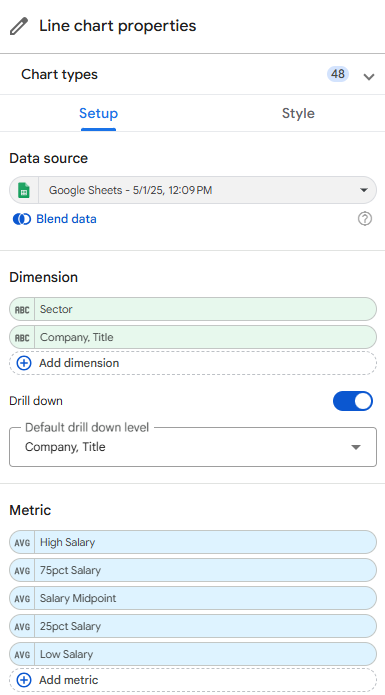
Task: Select the 25pct Salary metric field
Action: (x=193, y=626)
